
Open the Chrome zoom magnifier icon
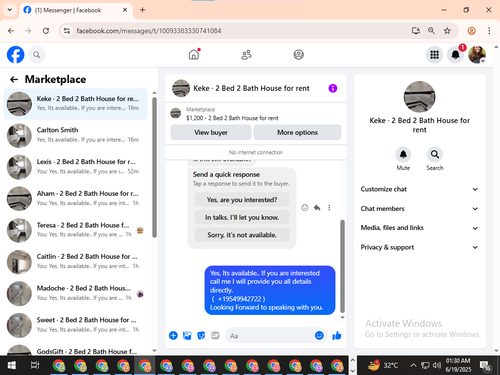(x=431, y=31)
